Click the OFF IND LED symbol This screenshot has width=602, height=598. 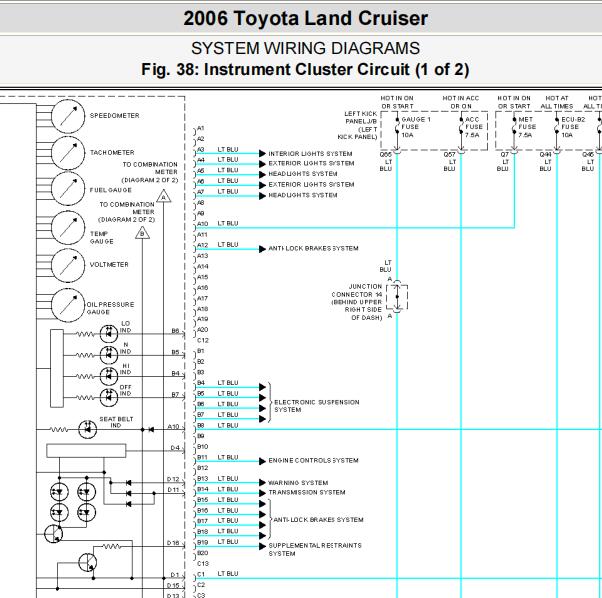click(x=109, y=397)
